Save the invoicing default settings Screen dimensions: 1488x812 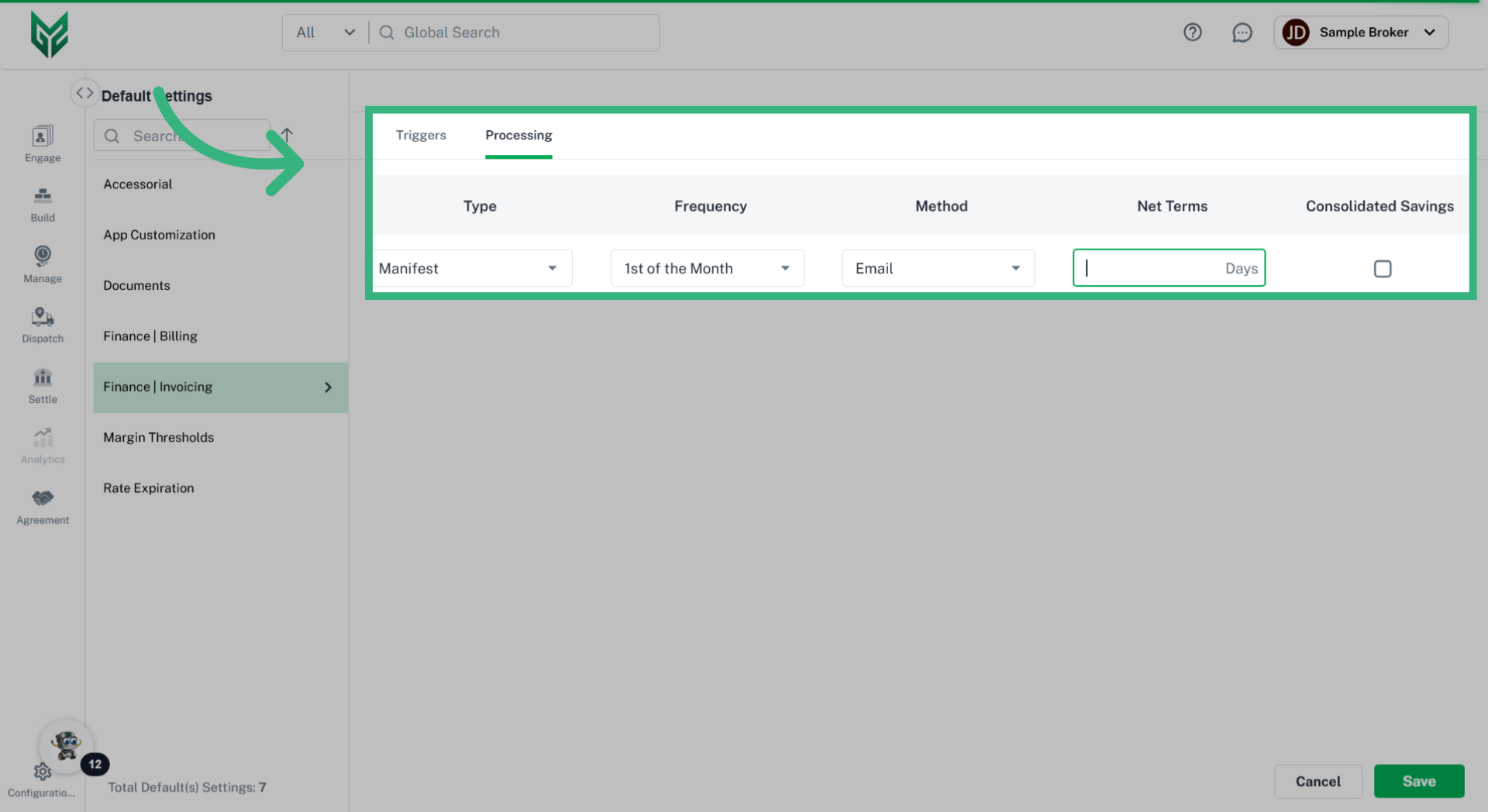1419,781
